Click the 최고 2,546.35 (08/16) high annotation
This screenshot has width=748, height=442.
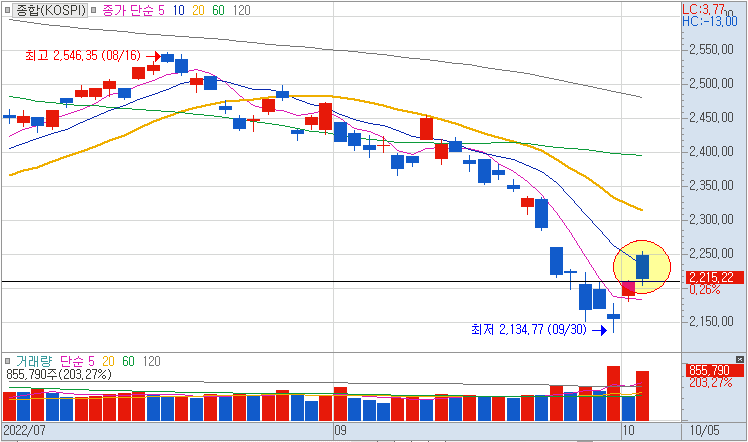click(x=83, y=55)
